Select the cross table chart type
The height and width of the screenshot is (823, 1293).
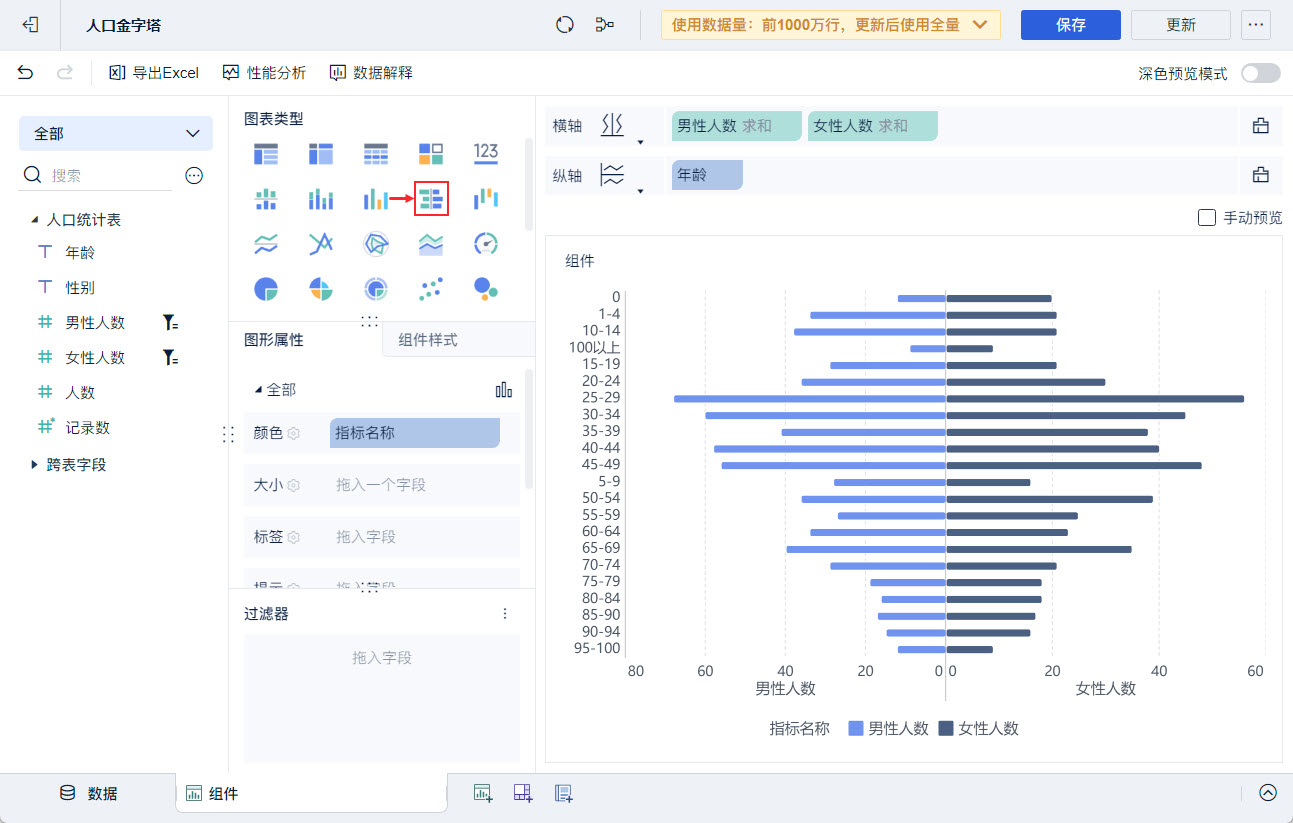coord(320,154)
